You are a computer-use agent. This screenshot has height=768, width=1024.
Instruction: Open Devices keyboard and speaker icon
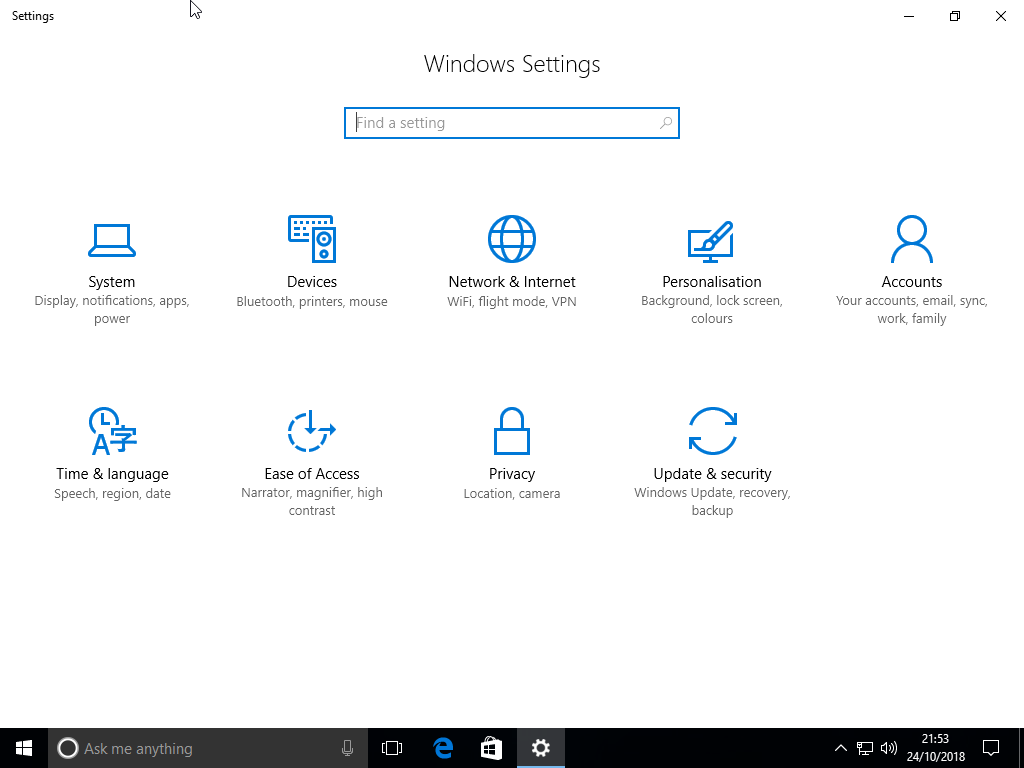[x=312, y=239]
